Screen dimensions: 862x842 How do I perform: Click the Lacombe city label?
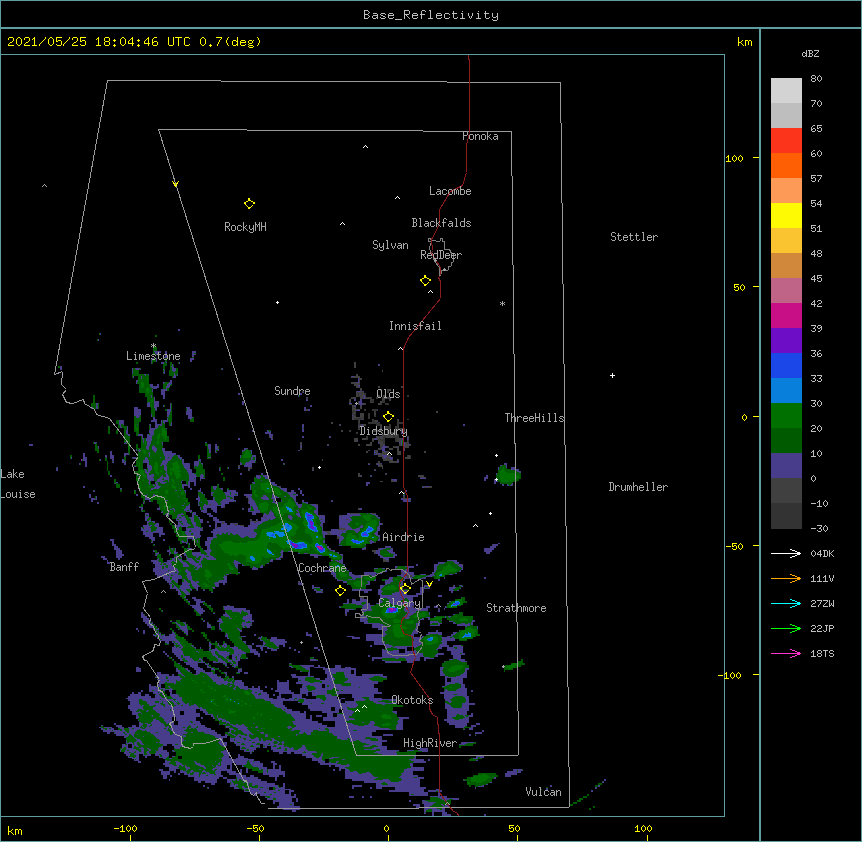click(x=450, y=191)
